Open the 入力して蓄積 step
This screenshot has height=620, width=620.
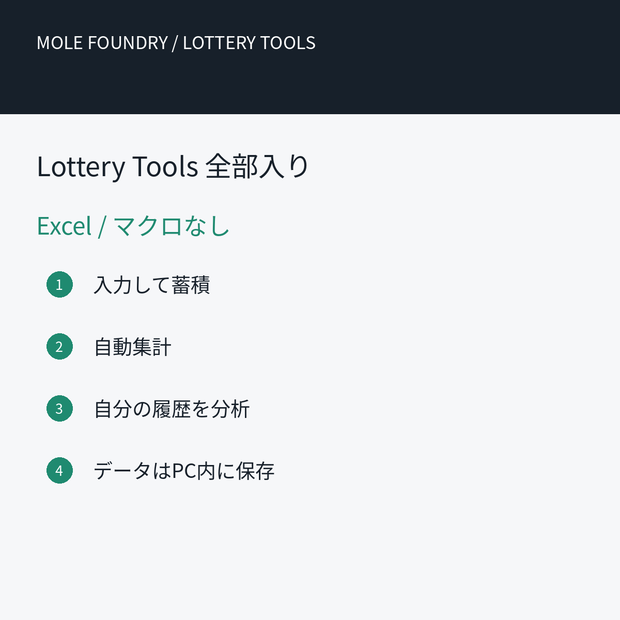(151, 285)
